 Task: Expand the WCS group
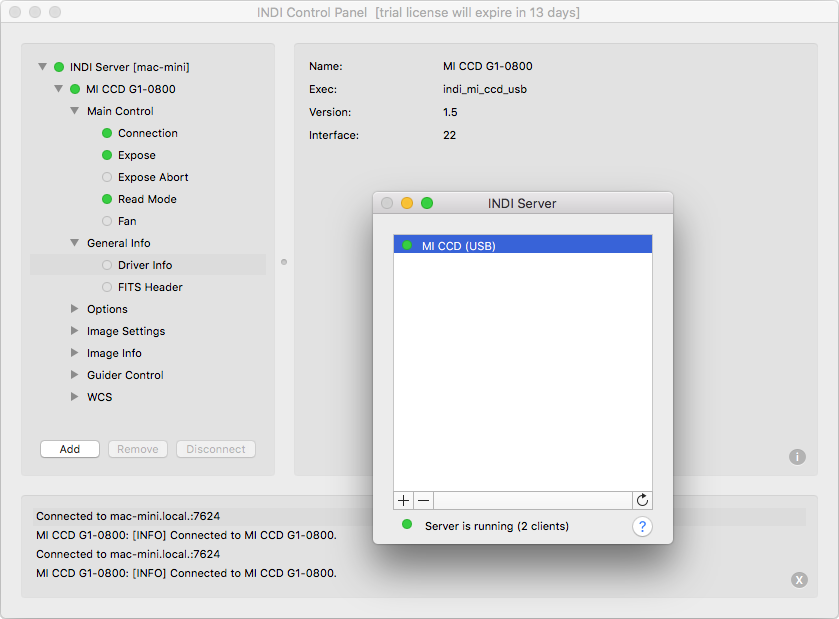tap(75, 397)
